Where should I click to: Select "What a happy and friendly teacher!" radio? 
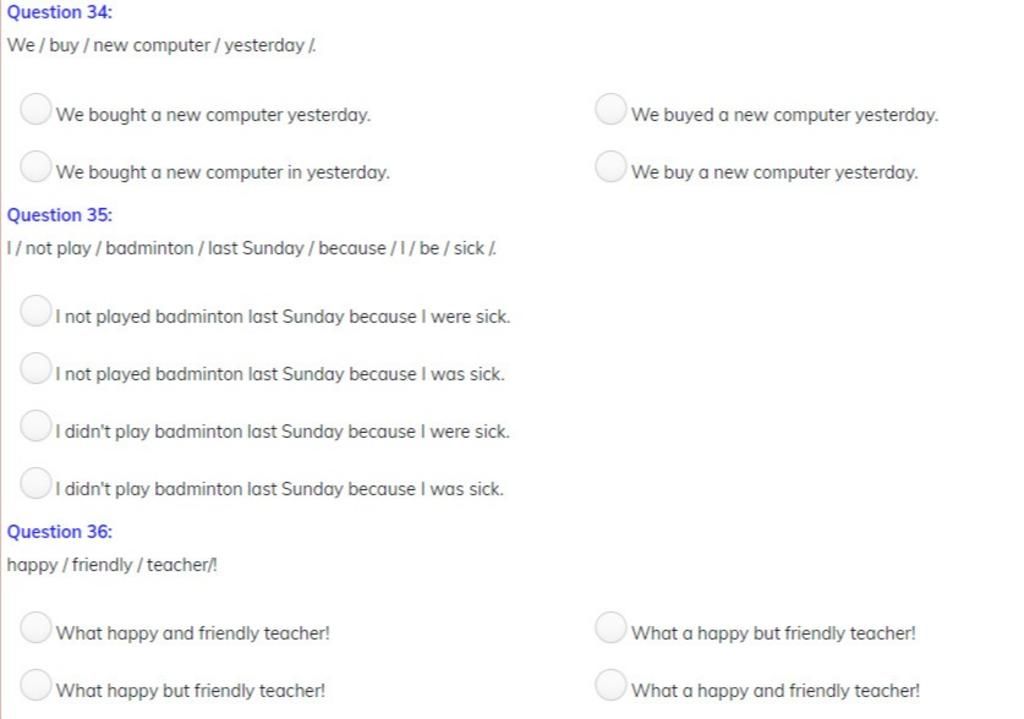(610, 685)
